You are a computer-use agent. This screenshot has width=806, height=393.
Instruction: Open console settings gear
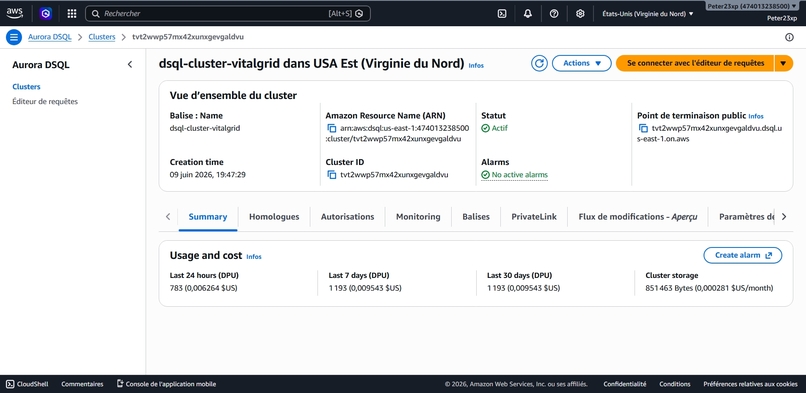(580, 14)
